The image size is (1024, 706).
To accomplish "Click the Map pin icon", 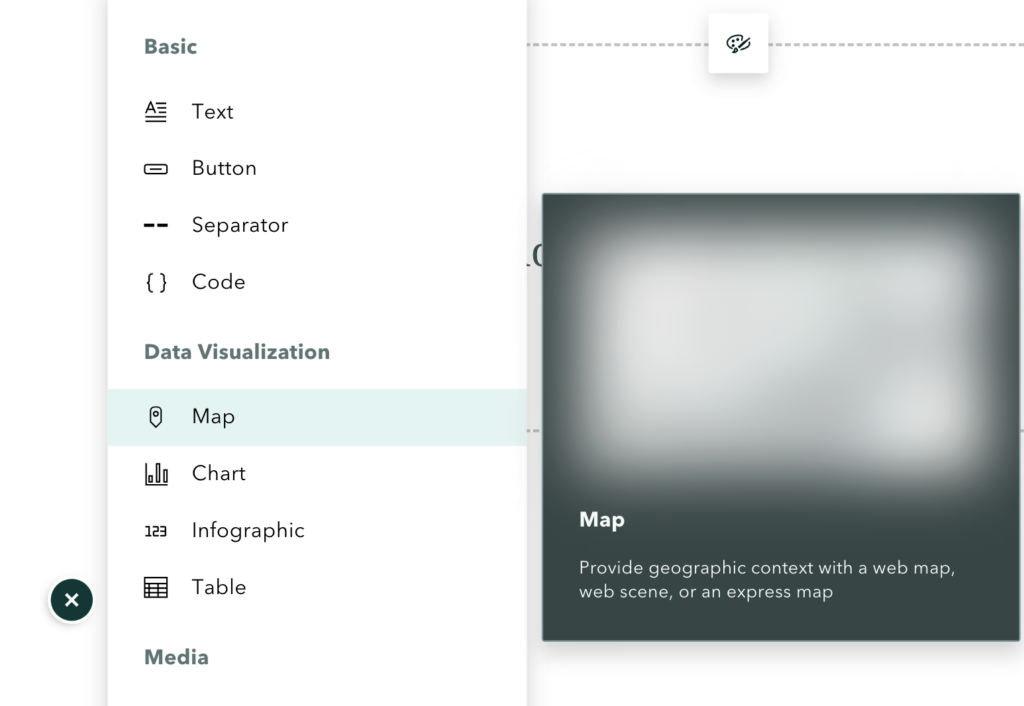I will click(155, 417).
